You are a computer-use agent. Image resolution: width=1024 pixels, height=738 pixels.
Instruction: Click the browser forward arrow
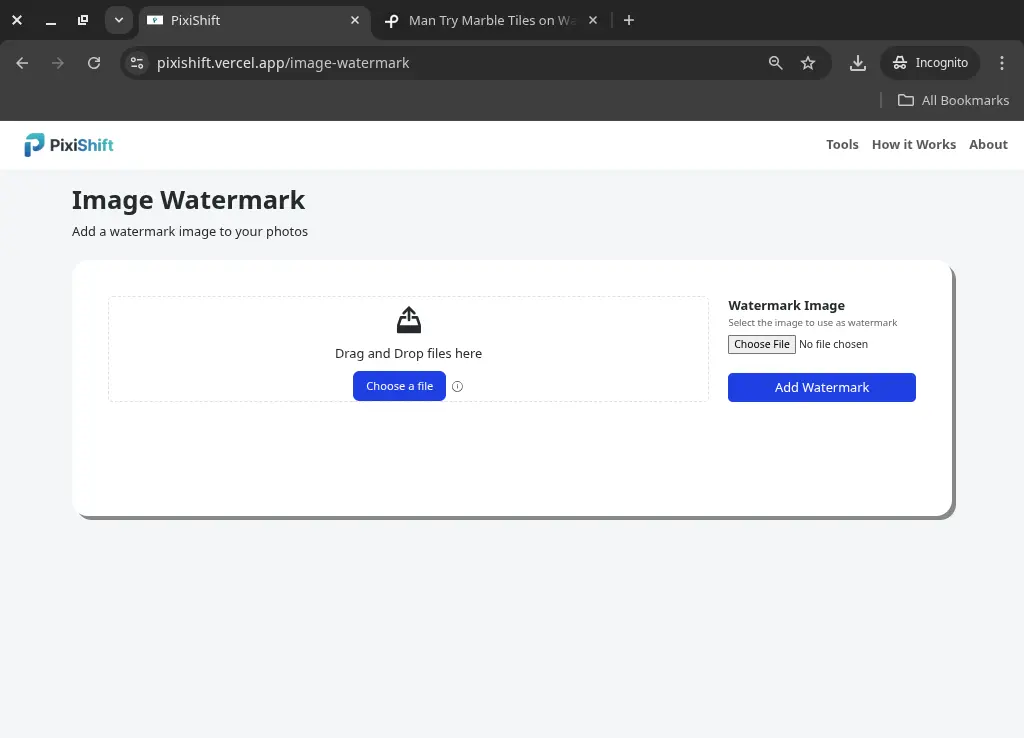point(58,63)
